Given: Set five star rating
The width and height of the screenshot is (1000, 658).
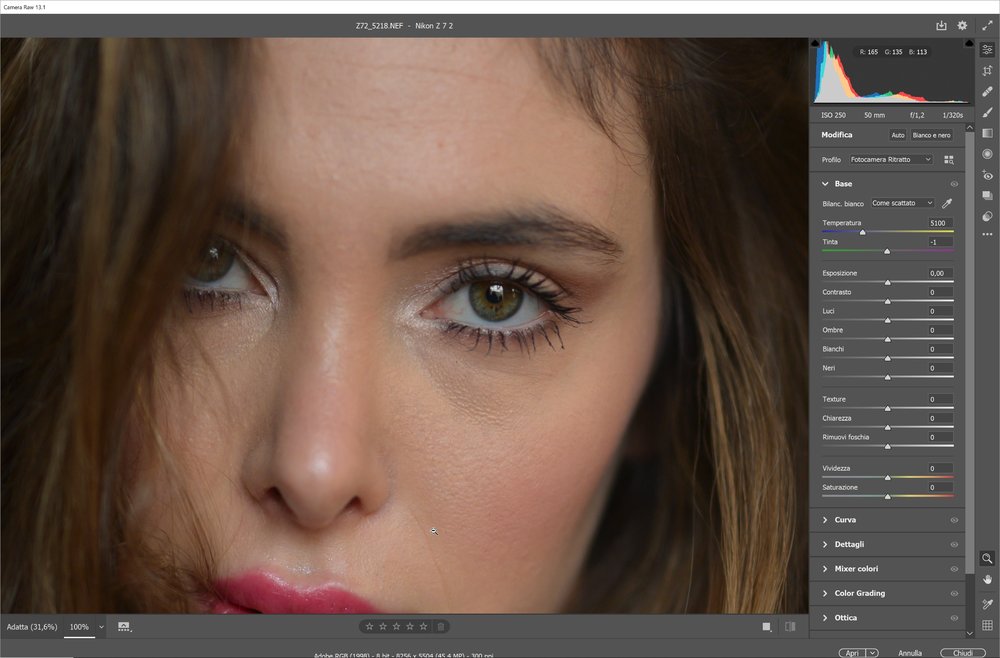Looking at the screenshot, I should click(423, 627).
